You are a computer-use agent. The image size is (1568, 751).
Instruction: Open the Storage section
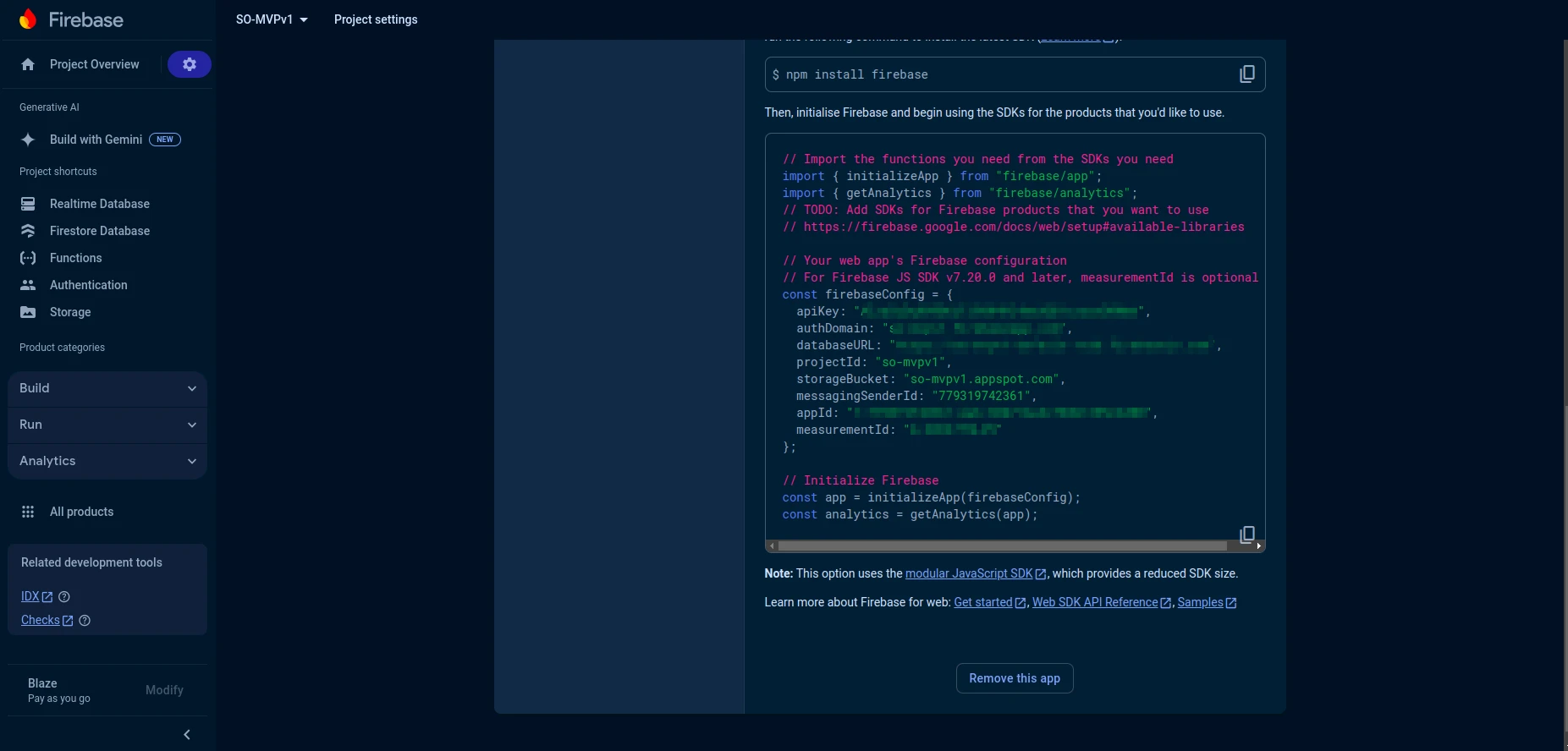(70, 312)
